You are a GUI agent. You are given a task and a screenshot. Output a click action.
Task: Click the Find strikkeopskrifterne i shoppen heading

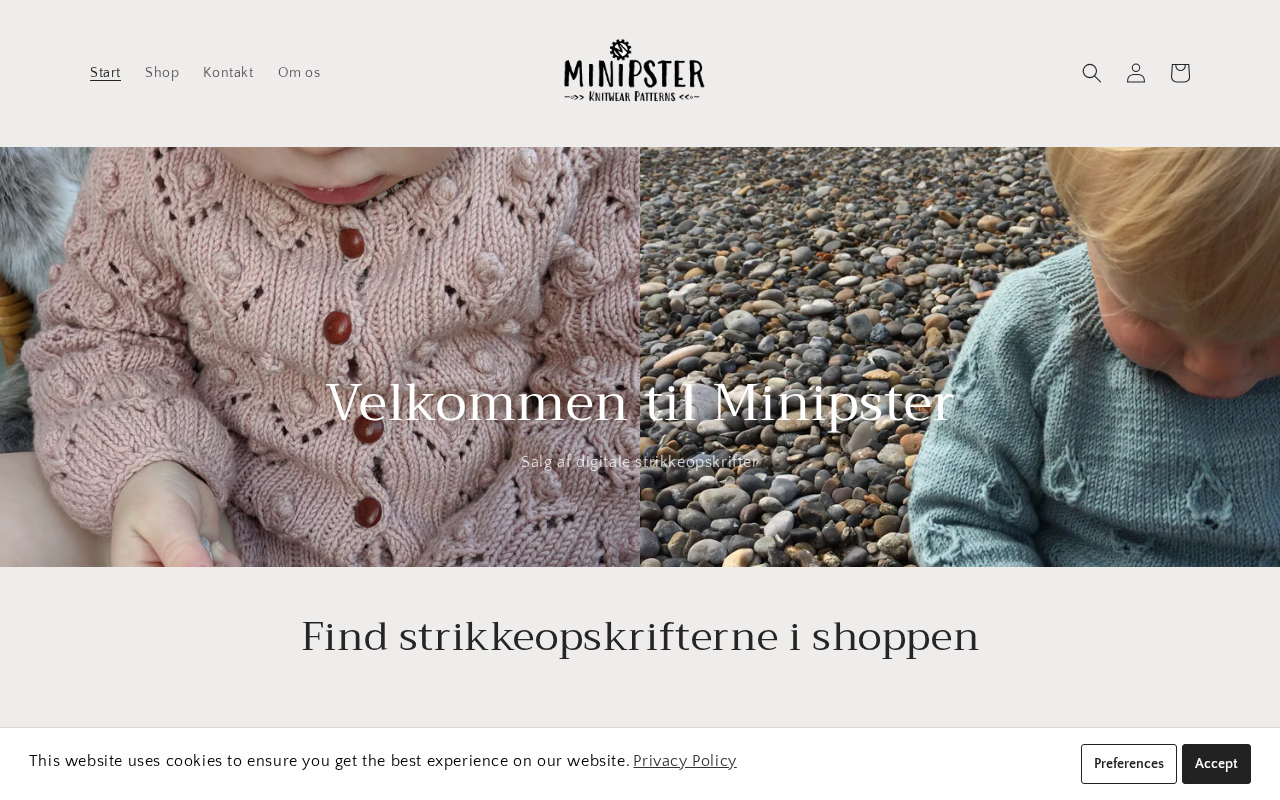pyautogui.click(x=640, y=637)
